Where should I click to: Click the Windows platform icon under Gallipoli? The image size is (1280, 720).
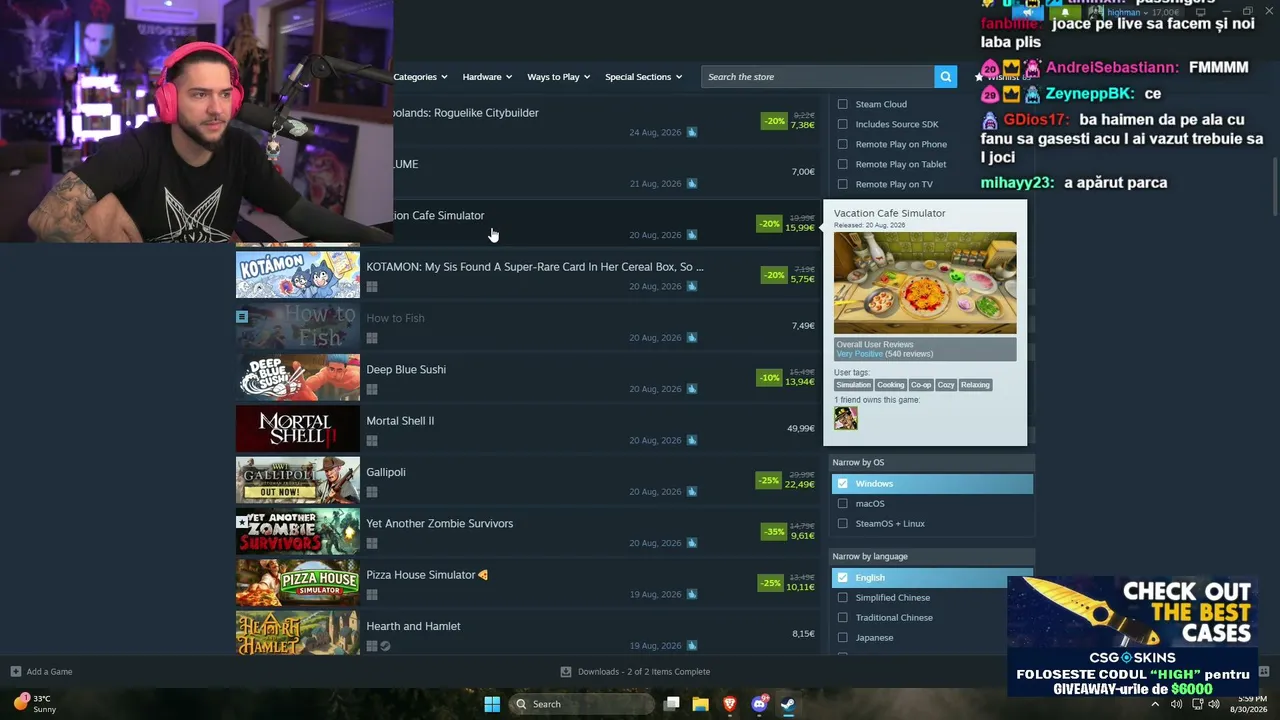372,492
